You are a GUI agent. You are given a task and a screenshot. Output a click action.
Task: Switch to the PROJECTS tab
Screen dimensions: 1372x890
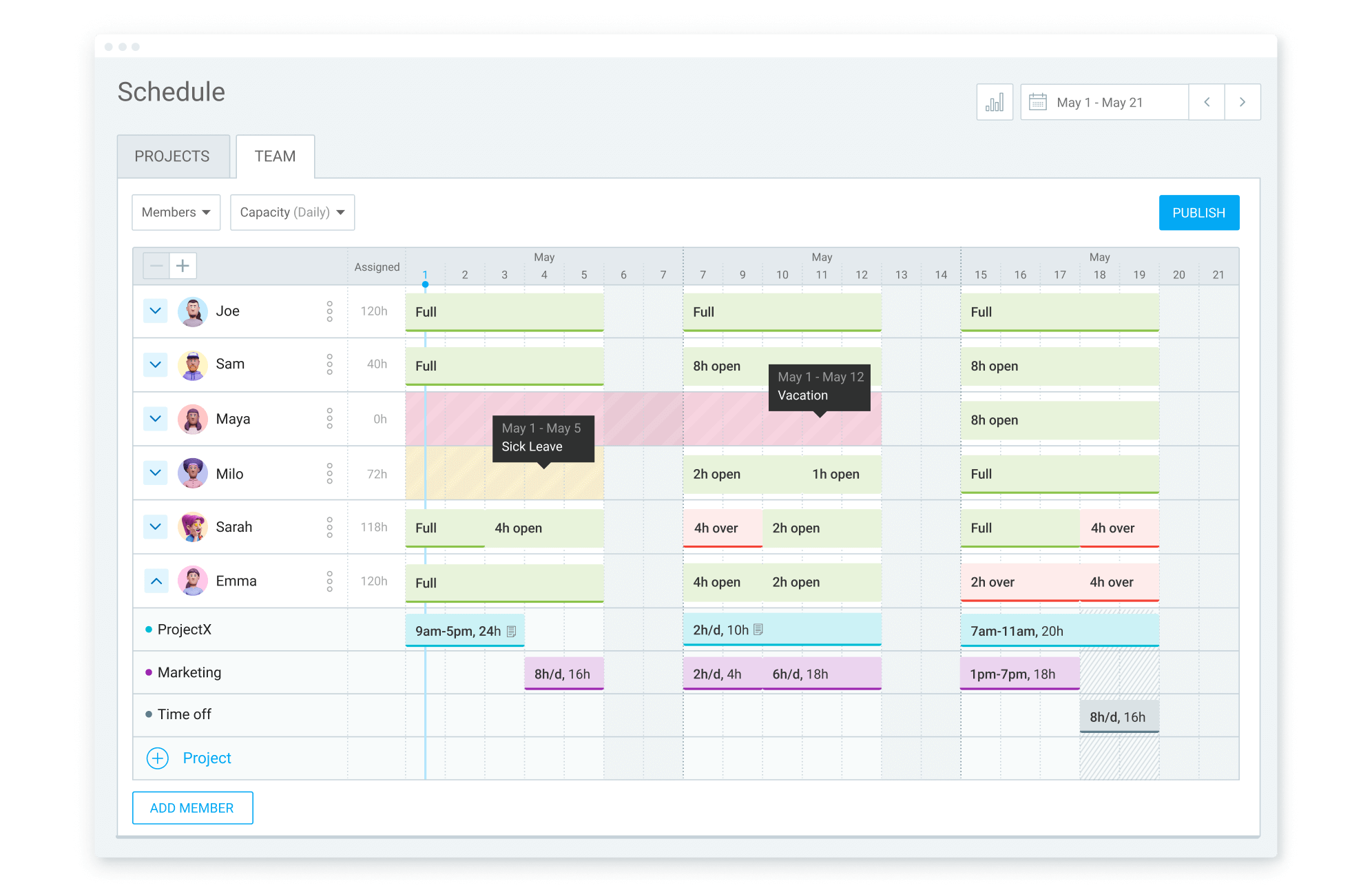173,156
